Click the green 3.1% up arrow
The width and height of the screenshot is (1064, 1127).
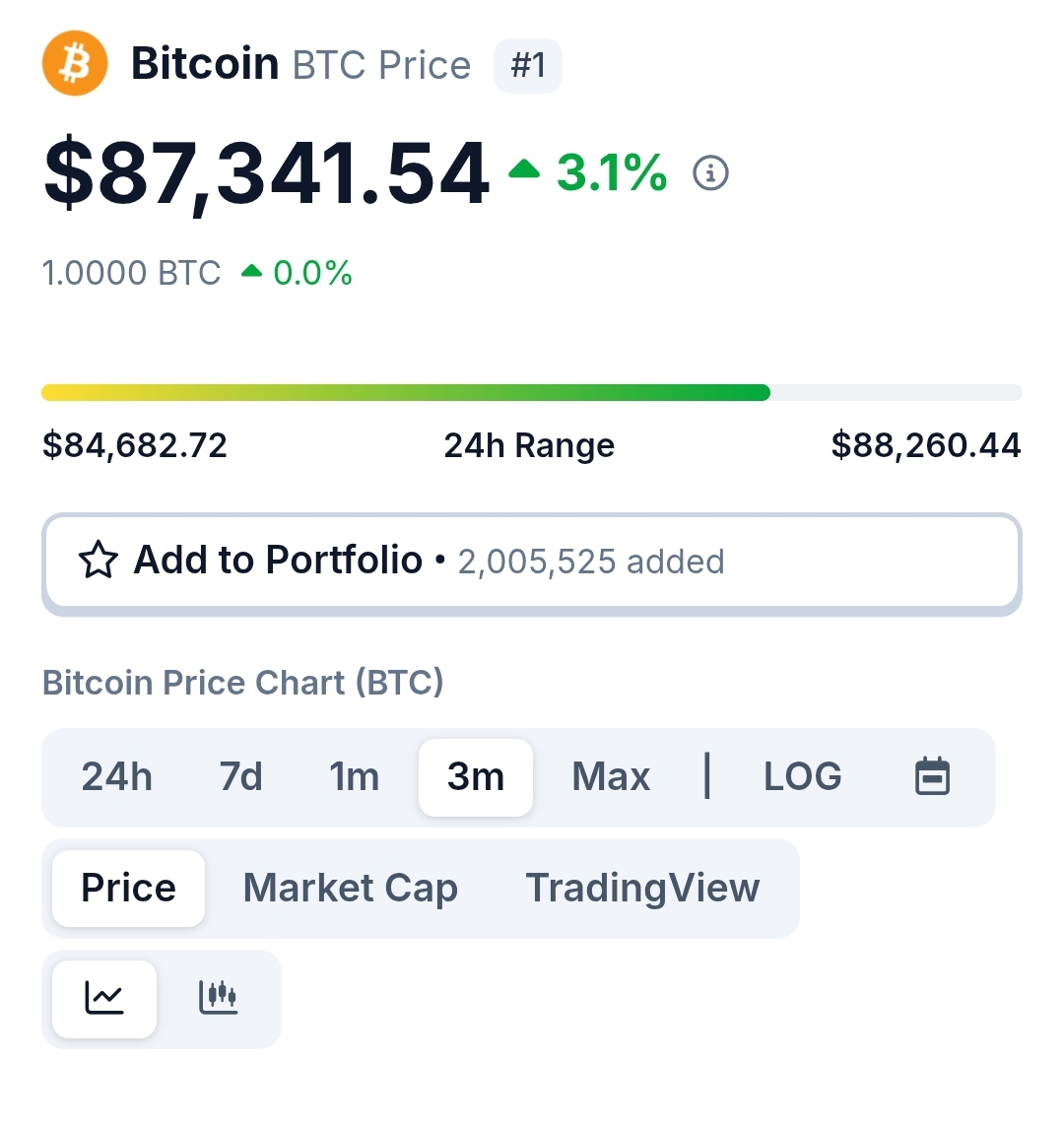523,168
